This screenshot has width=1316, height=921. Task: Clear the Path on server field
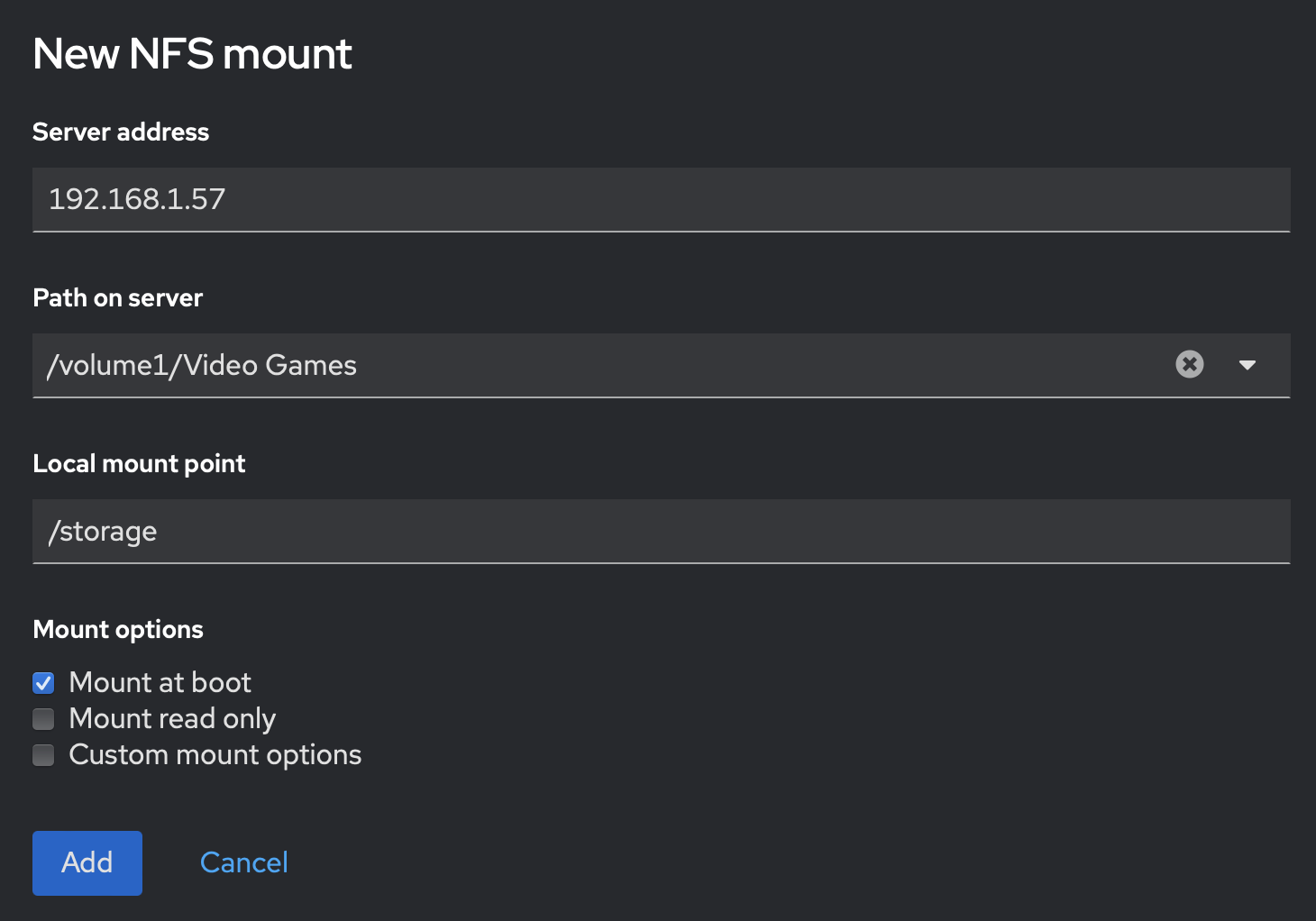click(x=1189, y=364)
